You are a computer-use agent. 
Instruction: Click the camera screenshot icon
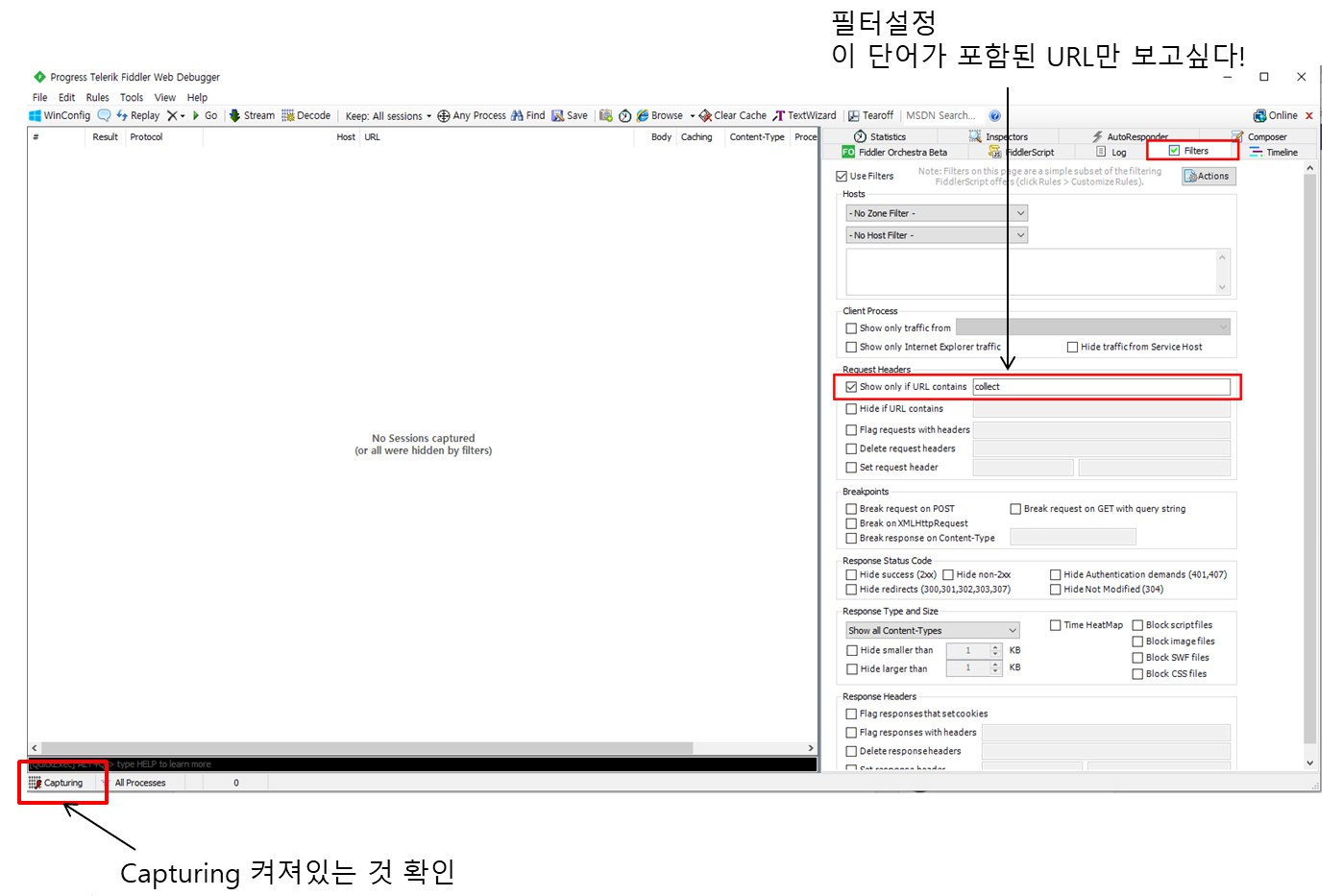click(x=606, y=115)
